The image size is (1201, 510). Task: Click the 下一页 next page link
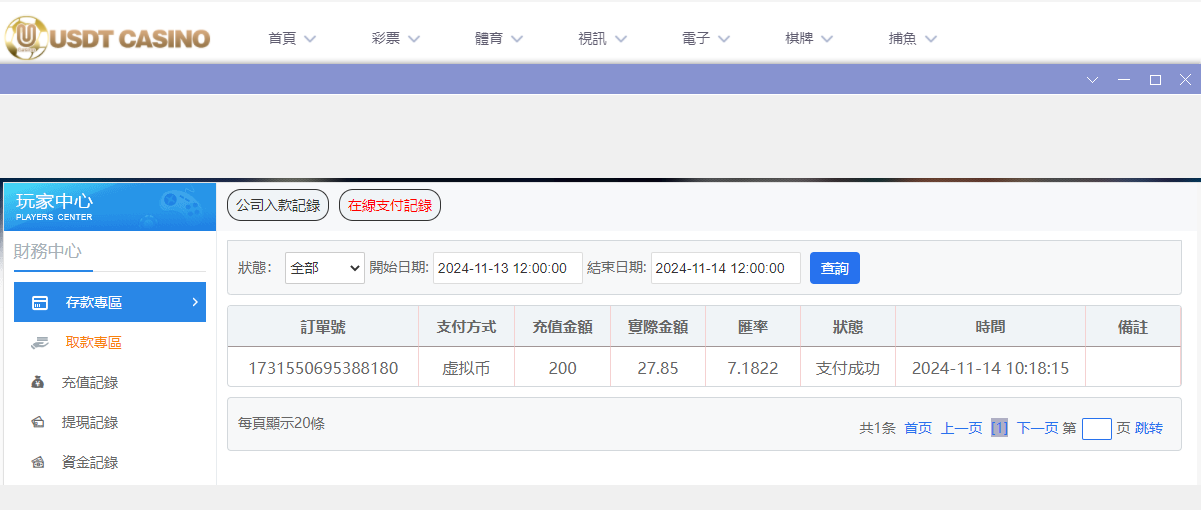click(1037, 428)
